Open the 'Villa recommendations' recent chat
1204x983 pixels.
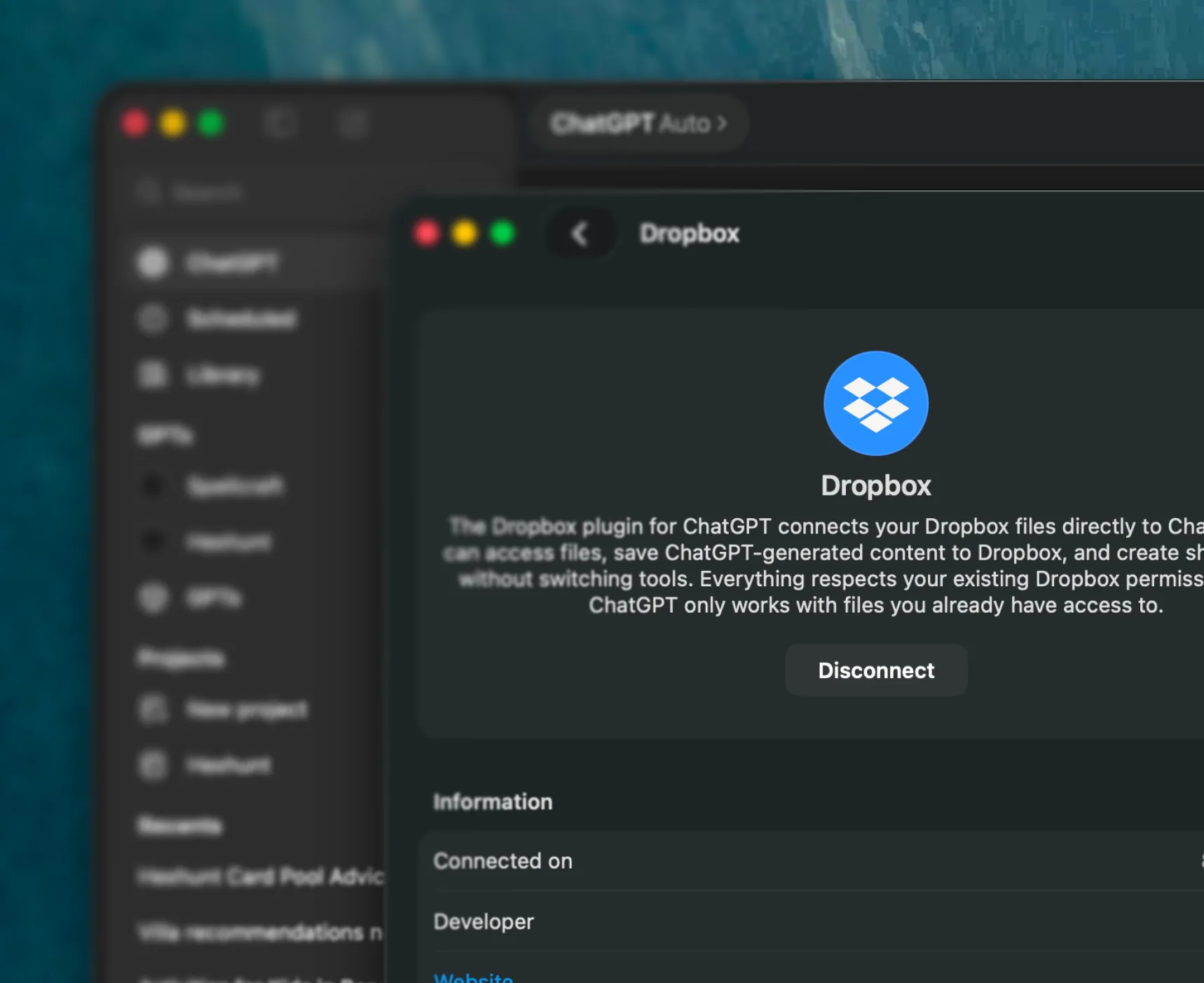[x=261, y=933]
